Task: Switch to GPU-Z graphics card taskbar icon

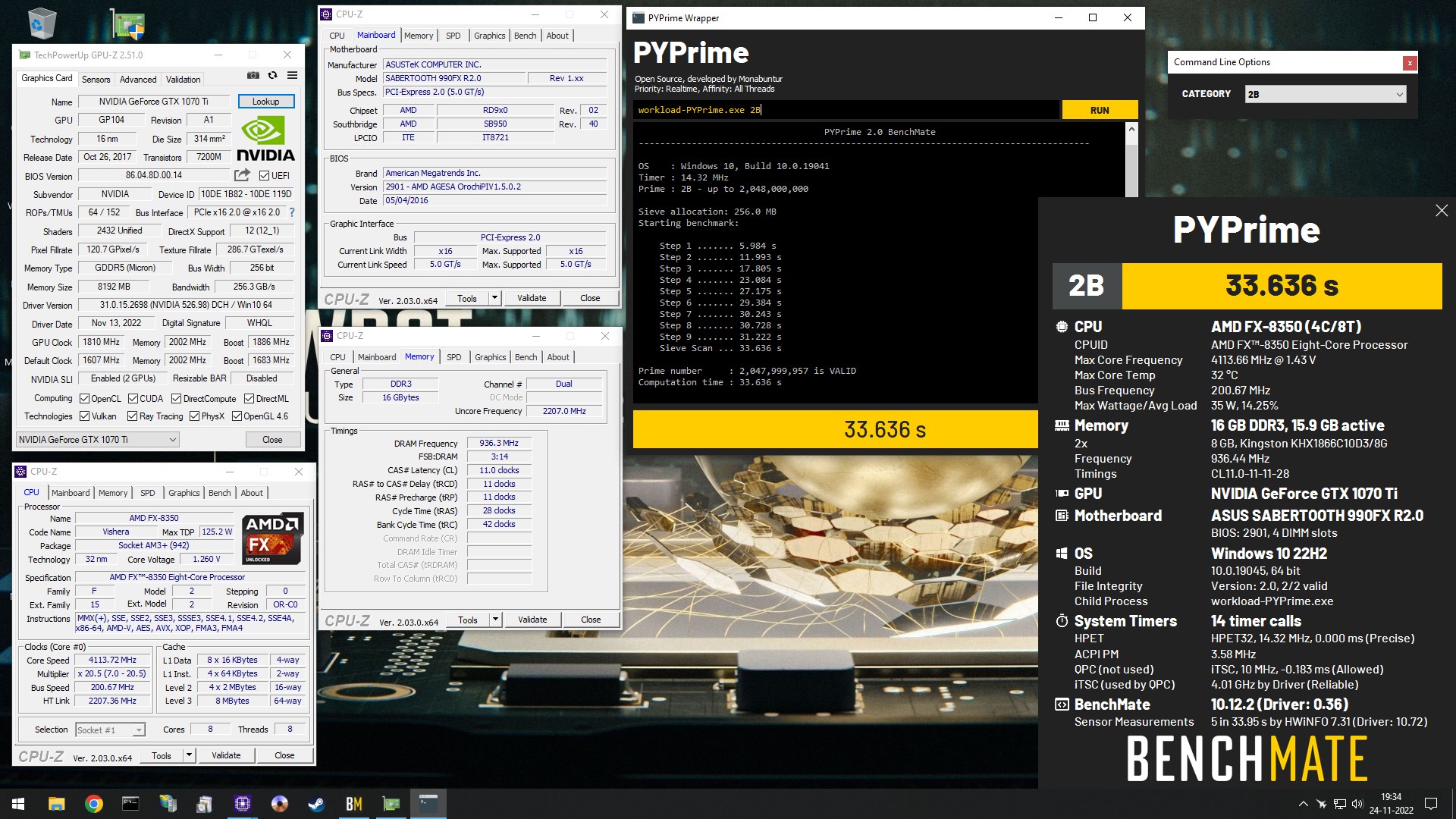Action: tap(391, 804)
